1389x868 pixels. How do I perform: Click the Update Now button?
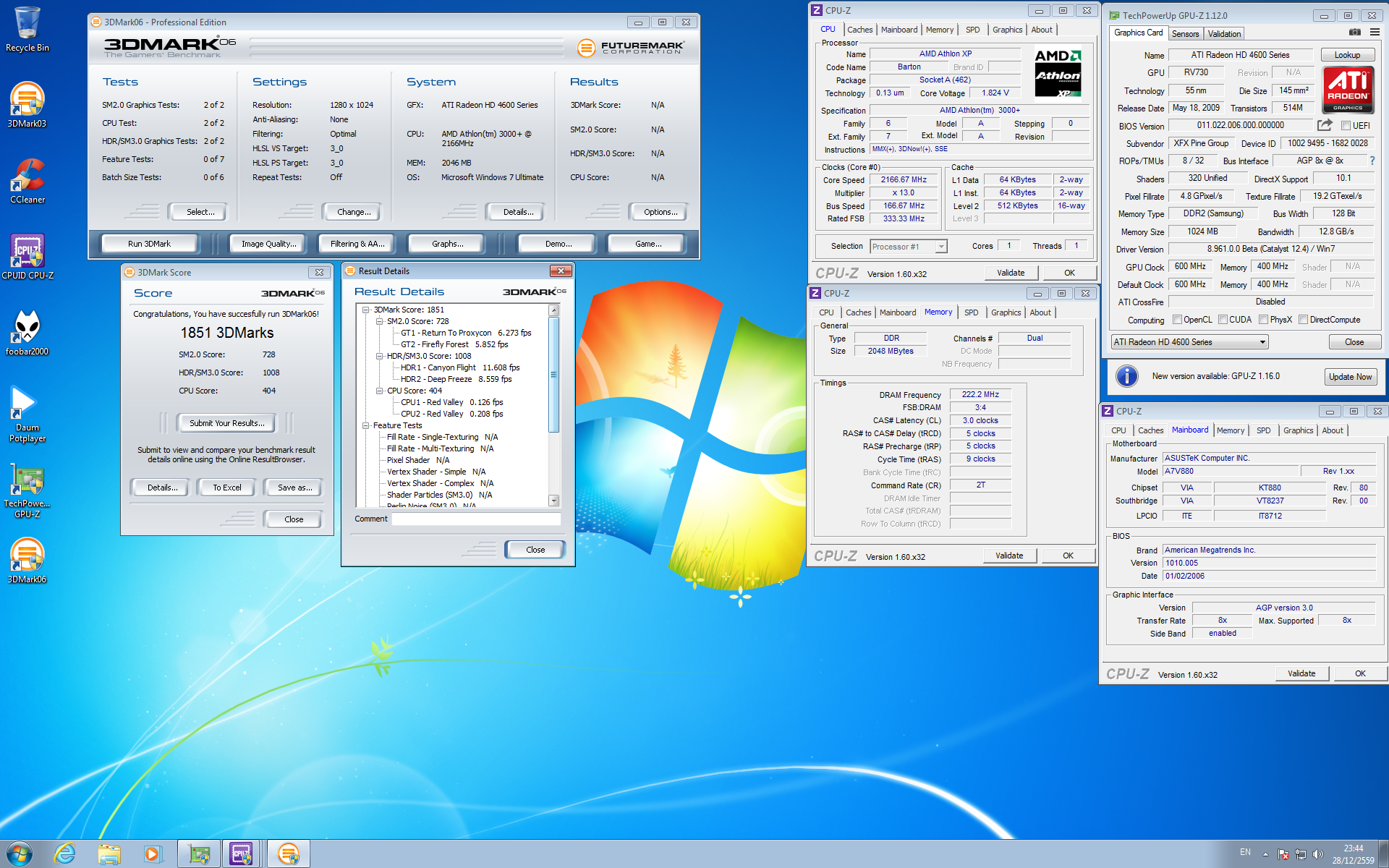pyautogui.click(x=1350, y=377)
